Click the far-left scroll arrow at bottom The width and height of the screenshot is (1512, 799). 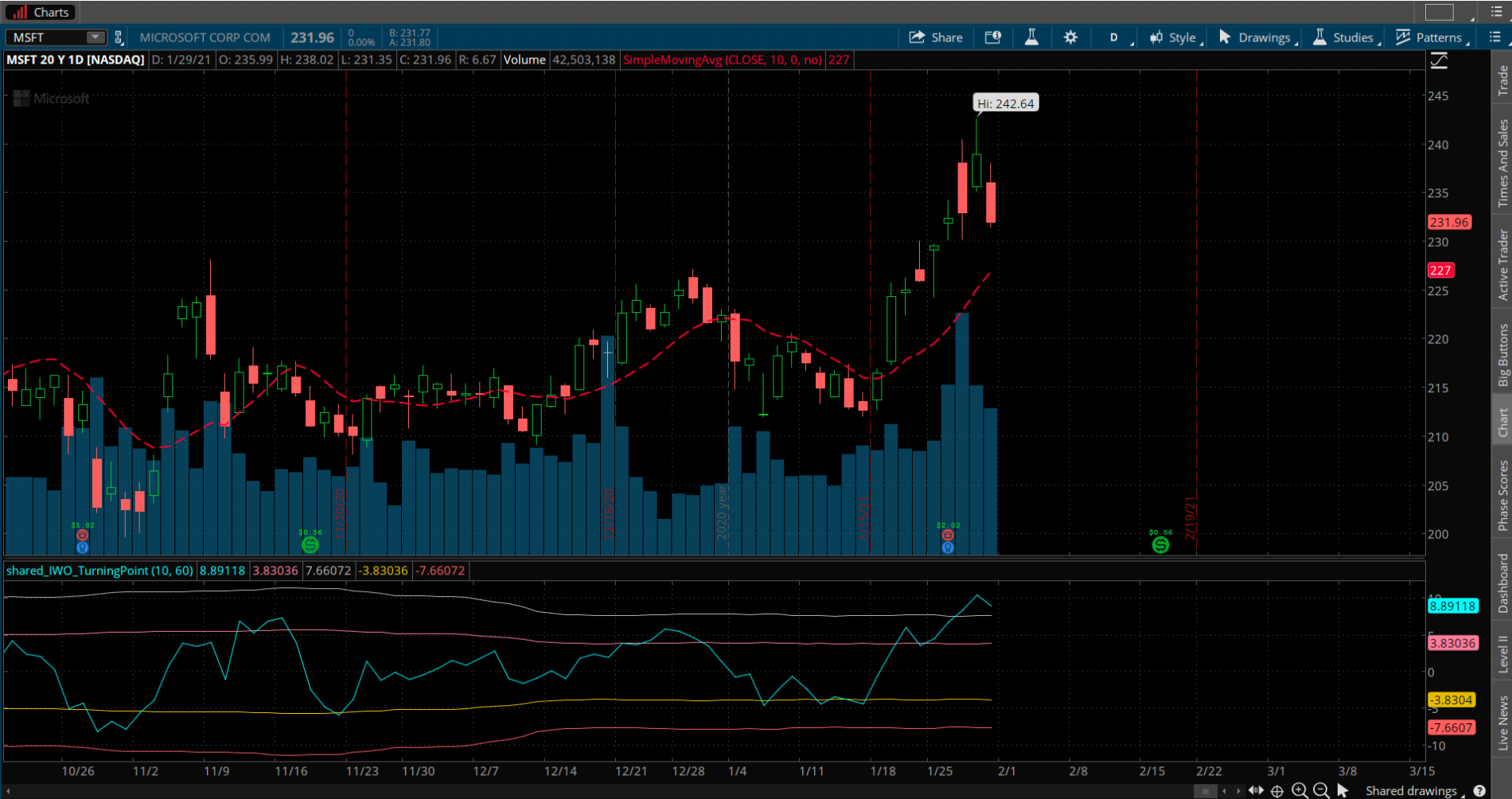click(10, 792)
